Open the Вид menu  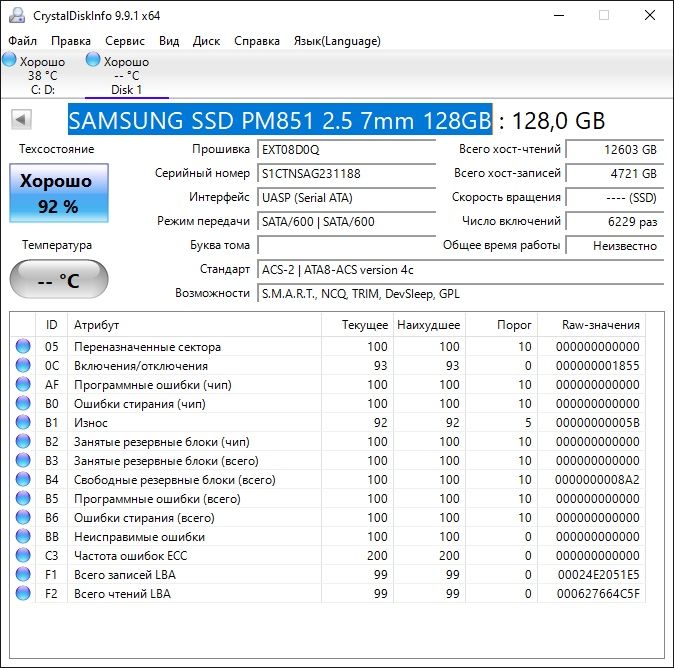tap(169, 41)
